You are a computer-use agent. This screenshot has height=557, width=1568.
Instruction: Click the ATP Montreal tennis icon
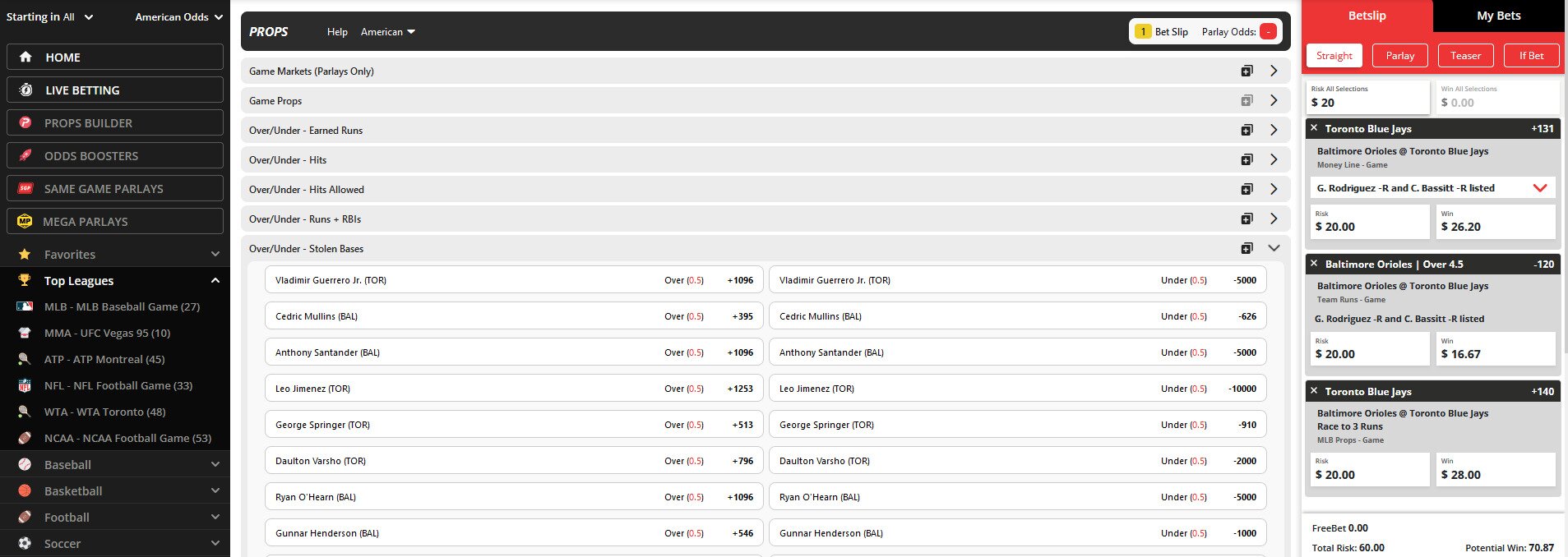[25, 360]
